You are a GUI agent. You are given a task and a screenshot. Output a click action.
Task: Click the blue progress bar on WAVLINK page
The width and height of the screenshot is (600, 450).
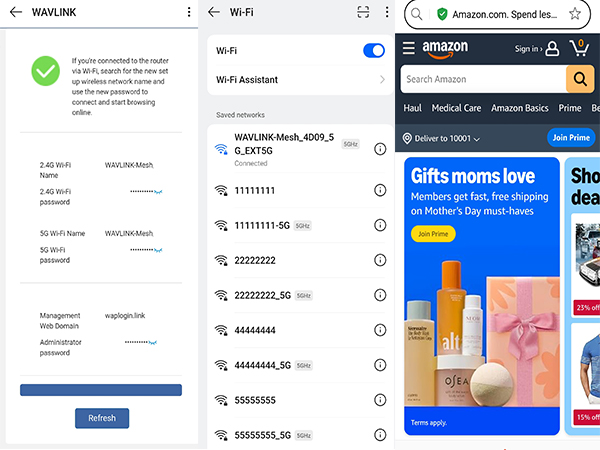click(x=101, y=390)
